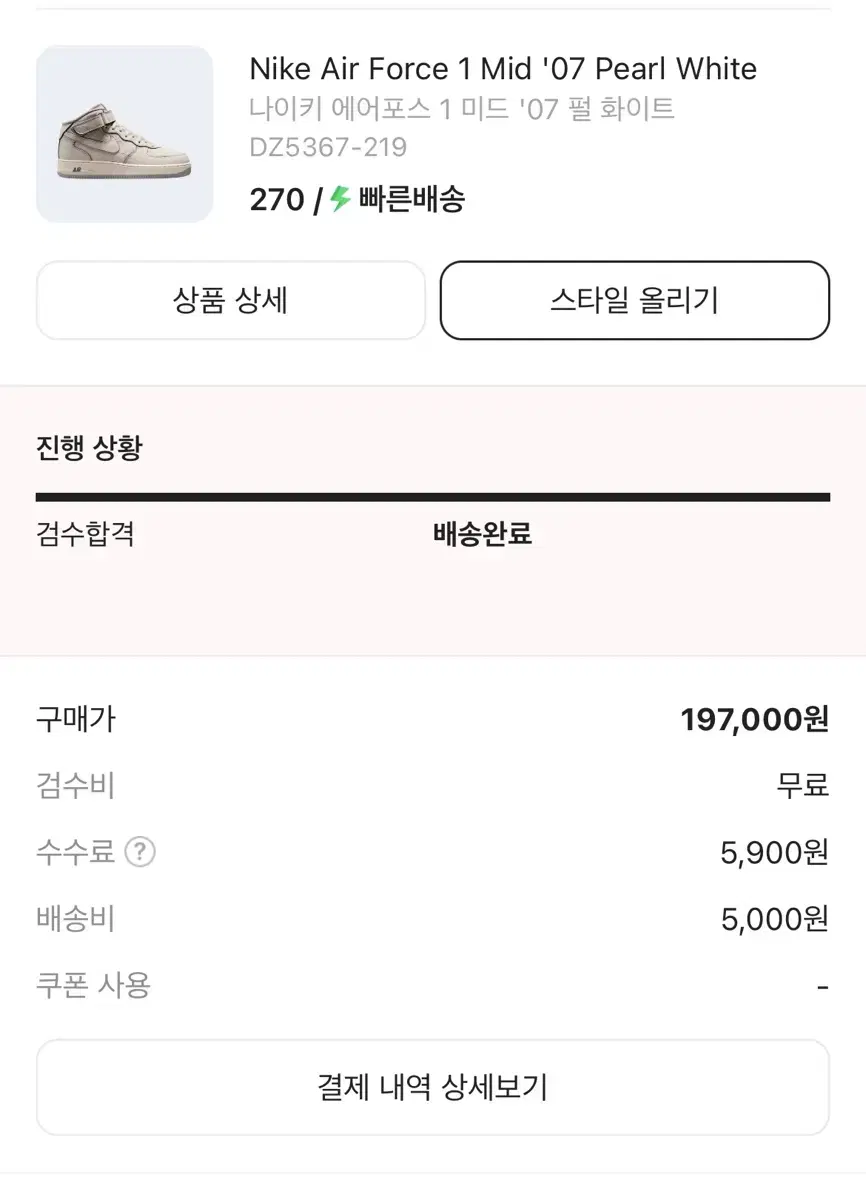The height and width of the screenshot is (1200, 866).
Task: Select the 배송완료 status step
Action: point(483,534)
